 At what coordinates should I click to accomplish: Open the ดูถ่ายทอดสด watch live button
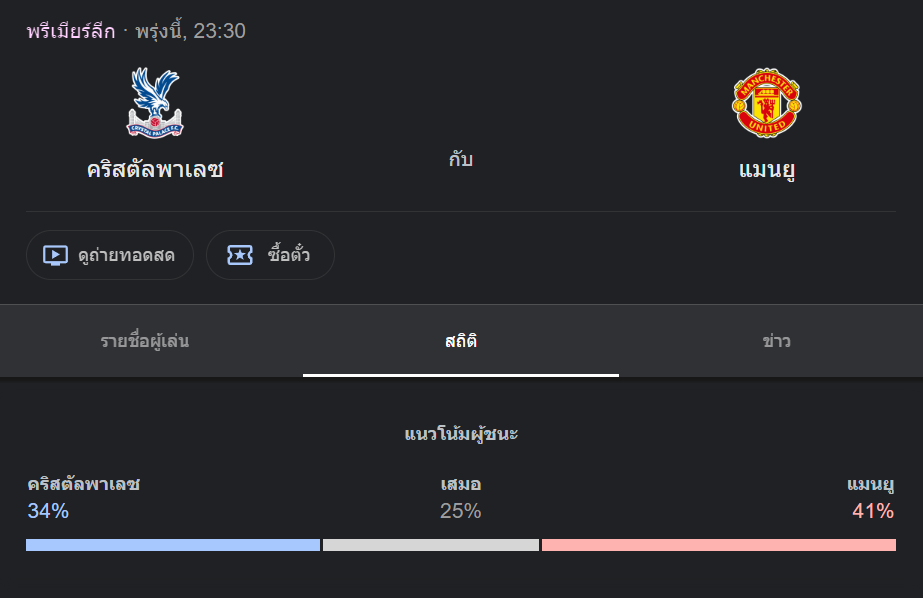(109, 255)
